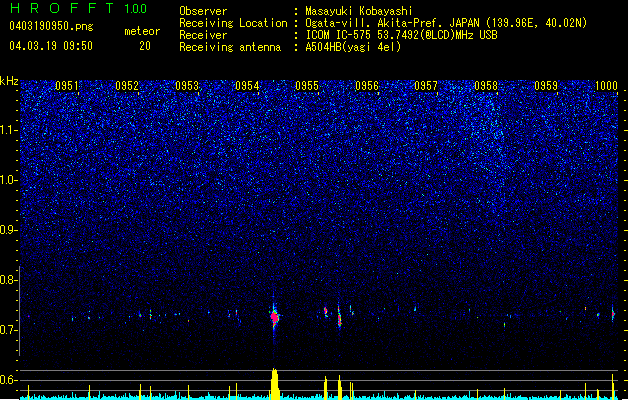Click the tallest yellow intensity peak in the bottom graph
The width and height of the screenshot is (629, 400).
tap(275, 384)
